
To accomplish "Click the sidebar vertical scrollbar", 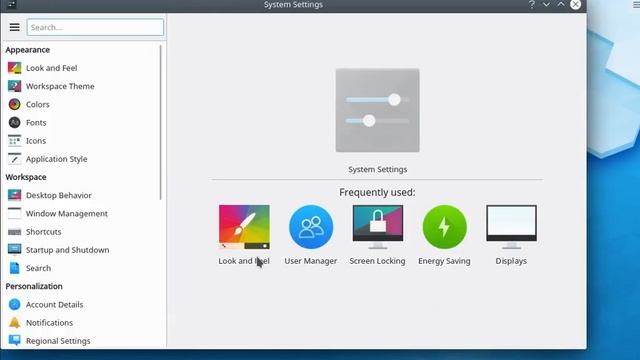I will point(161,122).
